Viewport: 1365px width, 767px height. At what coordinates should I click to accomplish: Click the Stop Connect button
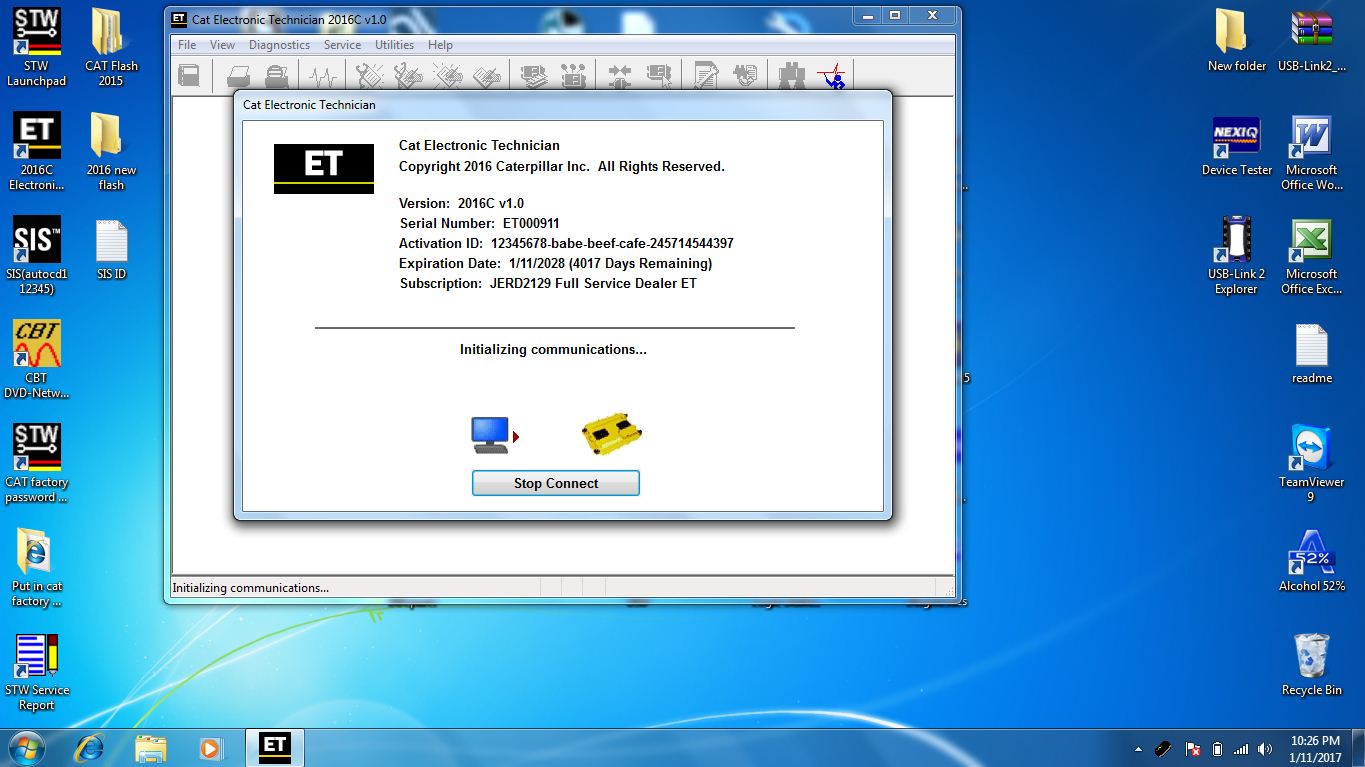(x=555, y=483)
